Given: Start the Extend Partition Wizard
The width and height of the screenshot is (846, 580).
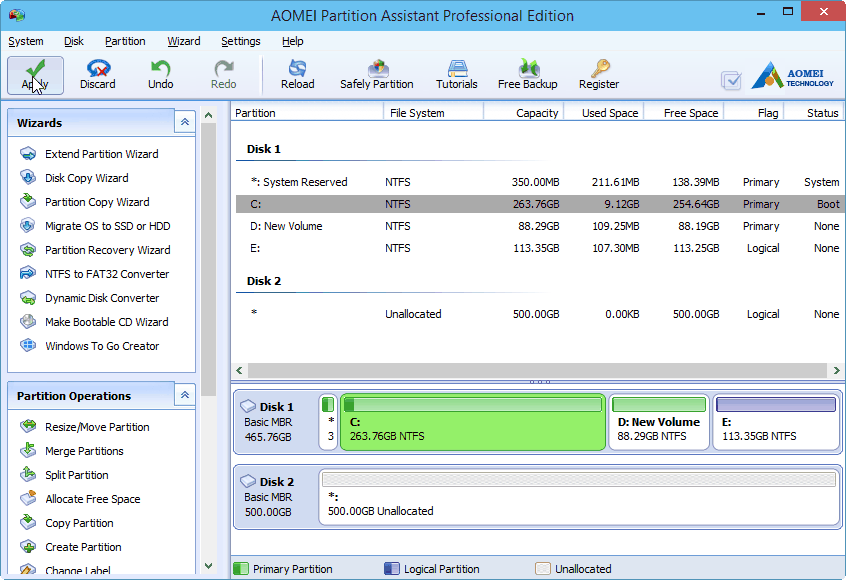Looking at the screenshot, I should 101,154.
